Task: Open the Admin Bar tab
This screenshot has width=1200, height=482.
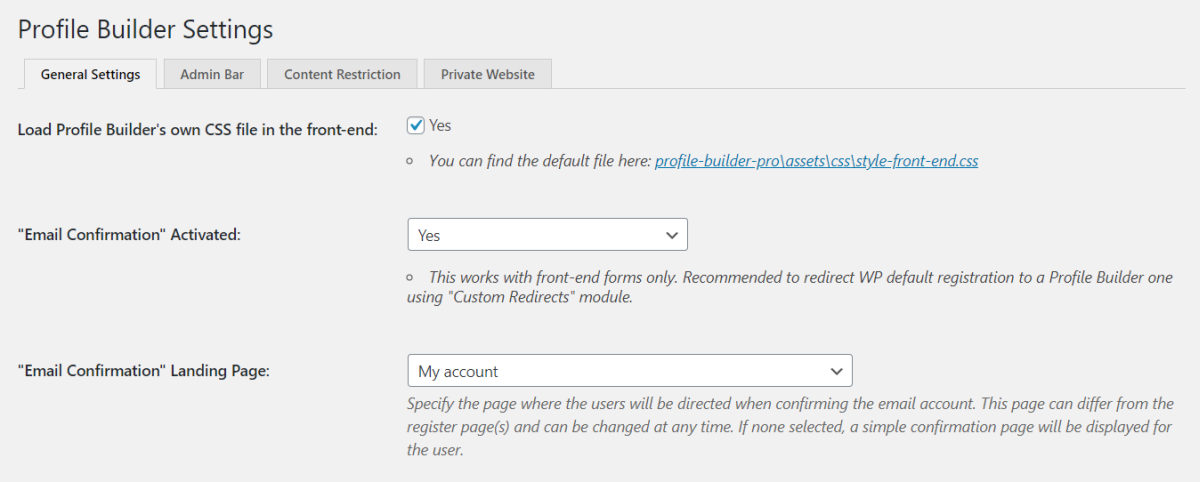Action: click(213, 74)
